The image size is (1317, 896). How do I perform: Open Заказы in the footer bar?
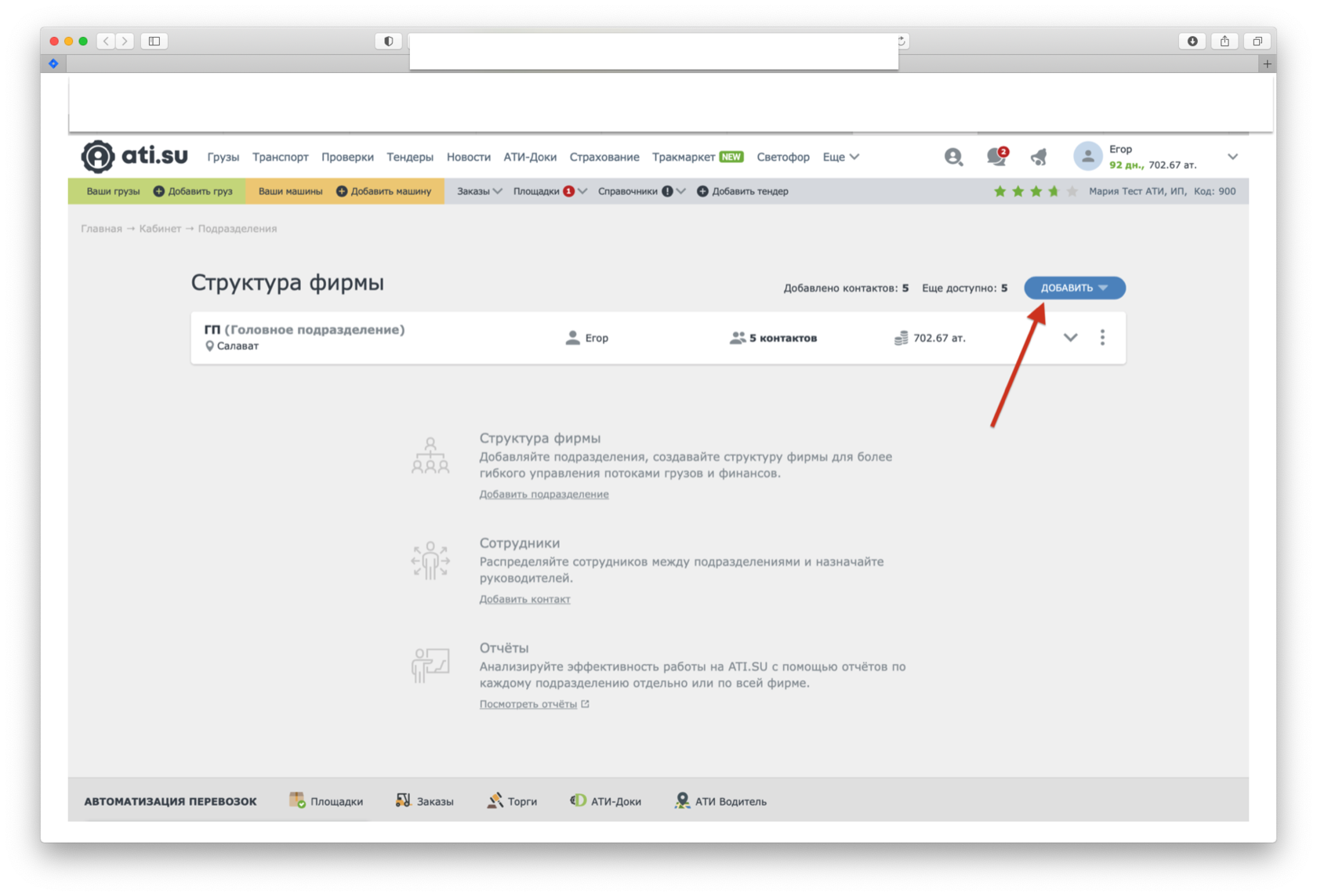tap(424, 801)
